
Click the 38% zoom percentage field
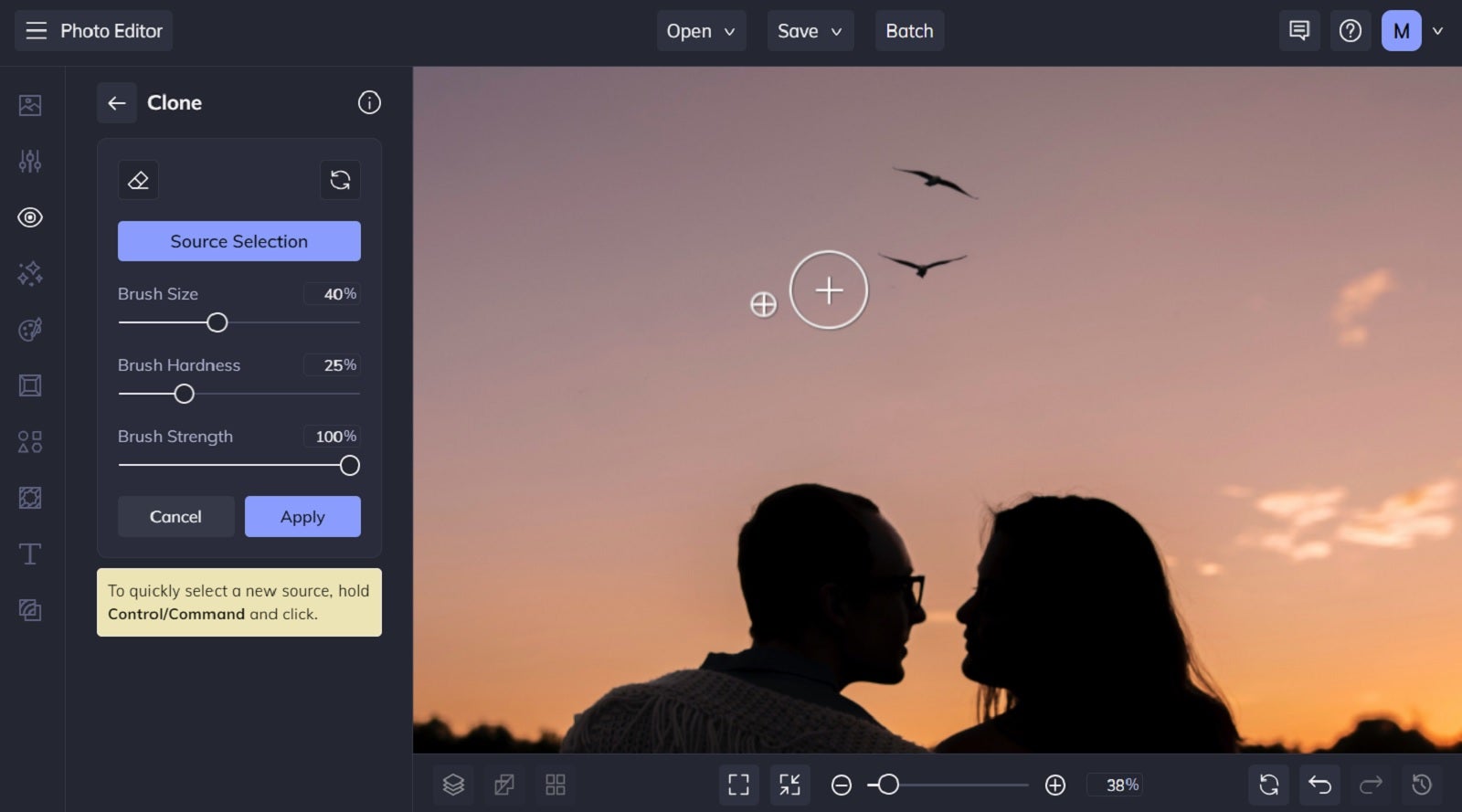[x=1122, y=785]
